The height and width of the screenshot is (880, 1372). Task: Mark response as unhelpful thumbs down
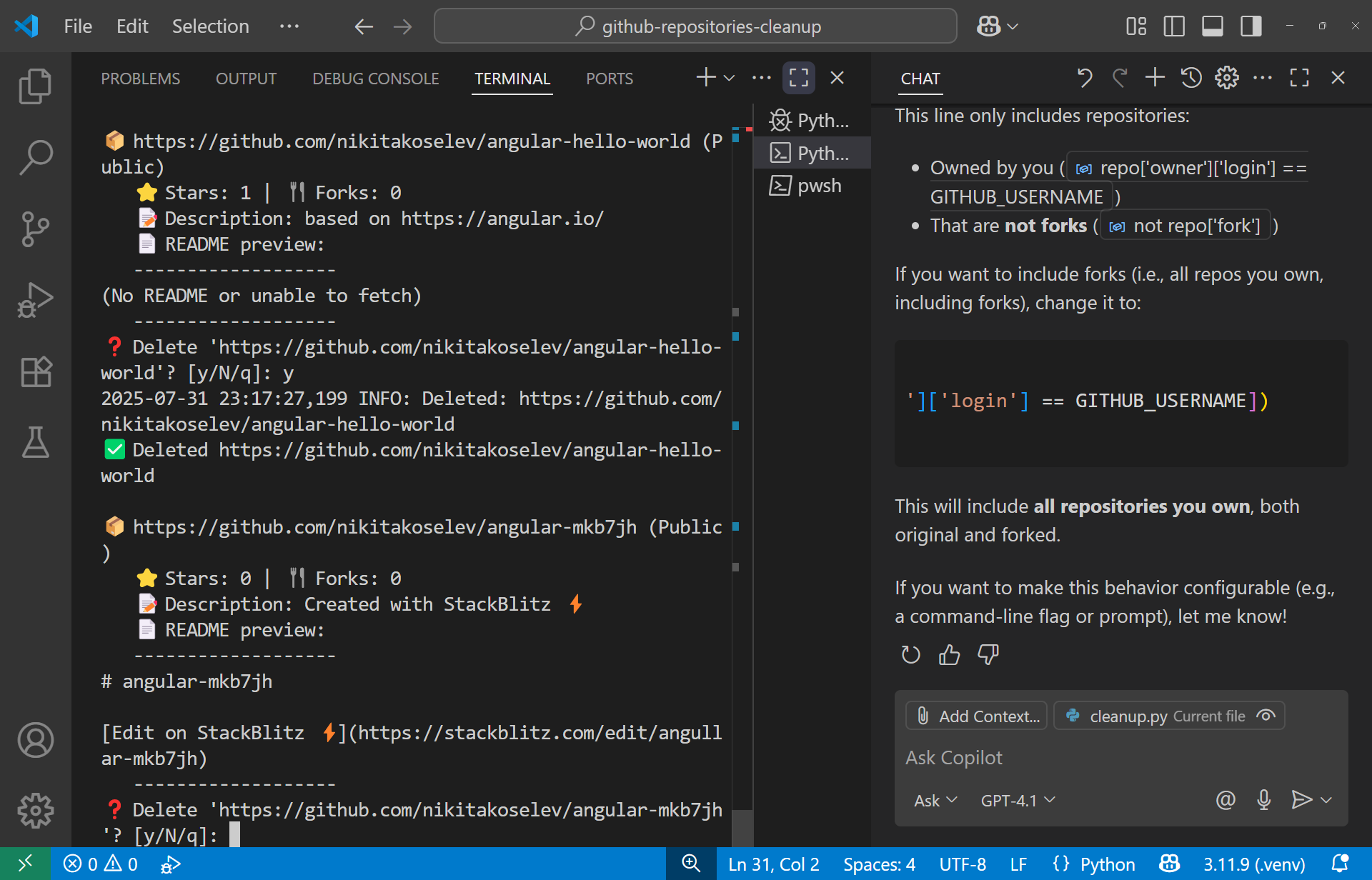tap(988, 654)
